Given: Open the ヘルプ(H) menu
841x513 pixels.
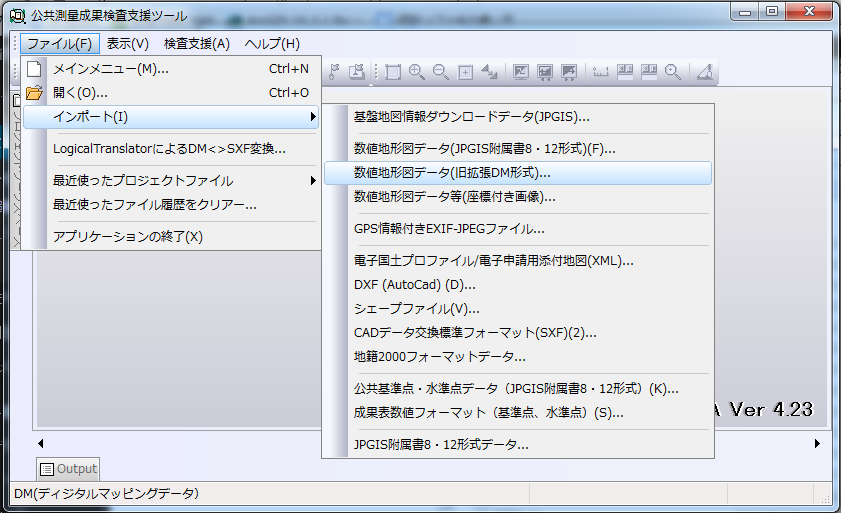Looking at the screenshot, I should pyautogui.click(x=272, y=43).
